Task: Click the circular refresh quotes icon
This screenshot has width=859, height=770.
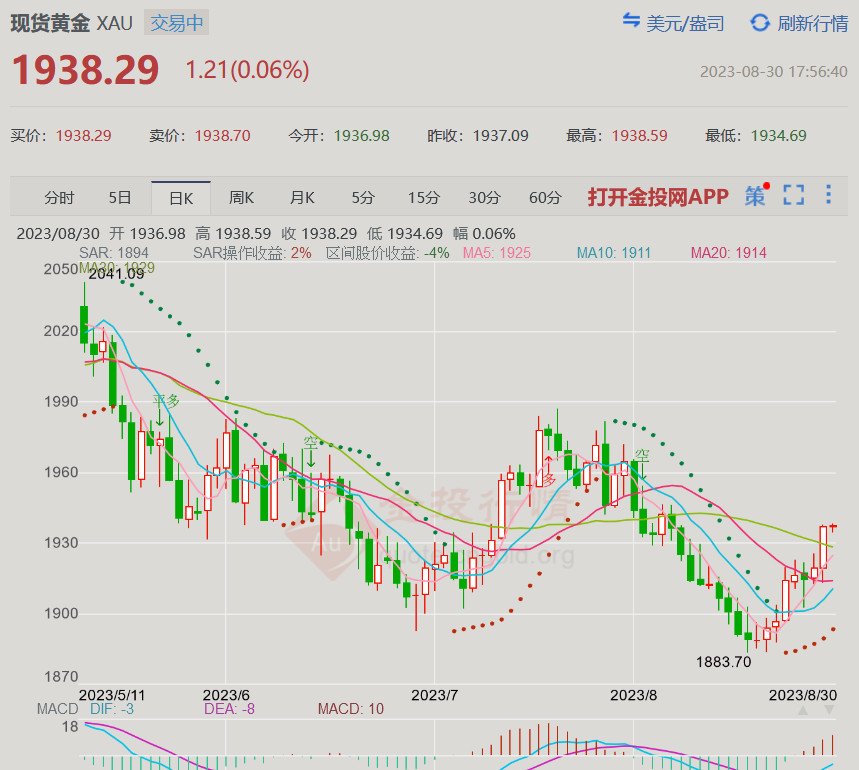Action: click(x=760, y=22)
